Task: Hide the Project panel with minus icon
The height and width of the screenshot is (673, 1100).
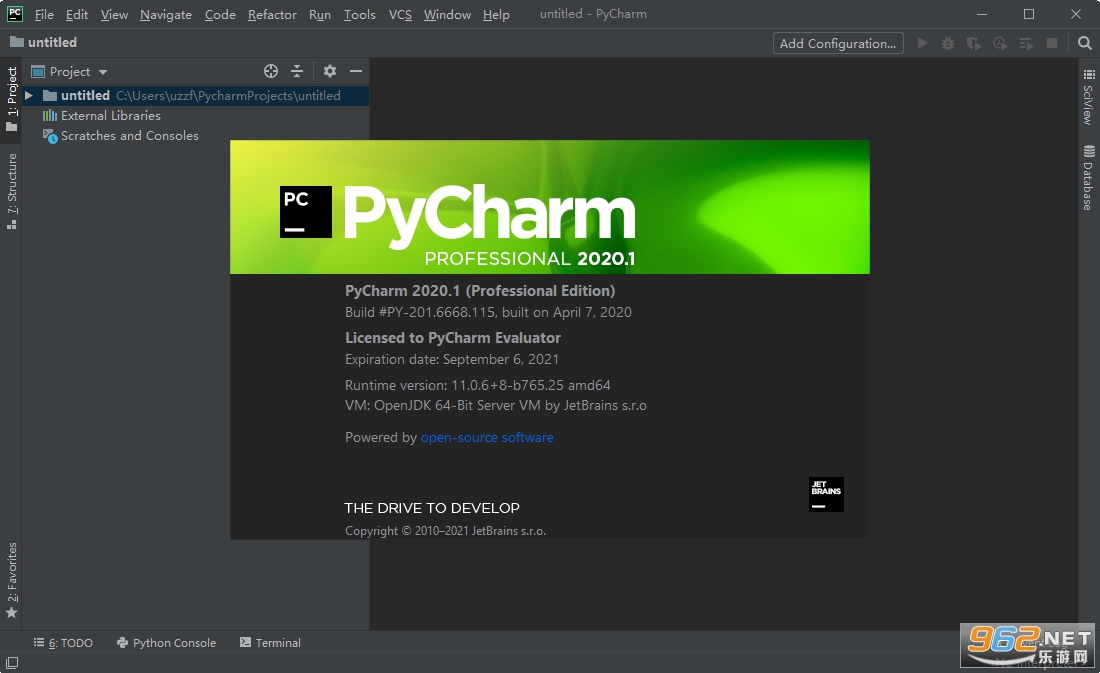Action: coord(356,71)
